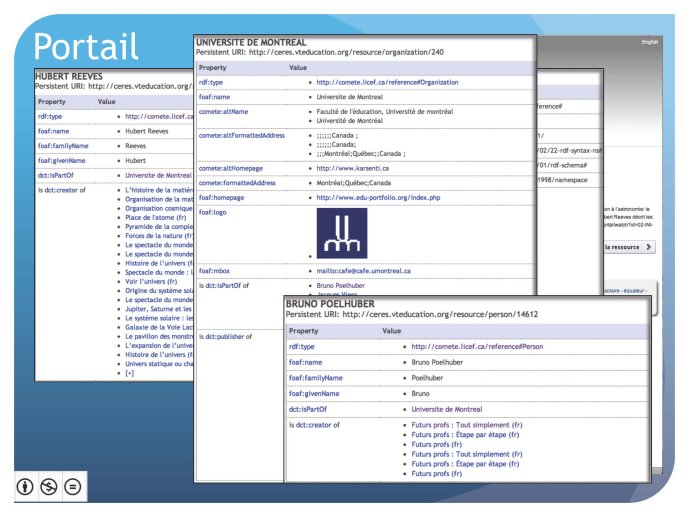Screen dimensions: 689x517
Task: Click rdf:type in the Hubert Reeves window
Action: point(50,116)
